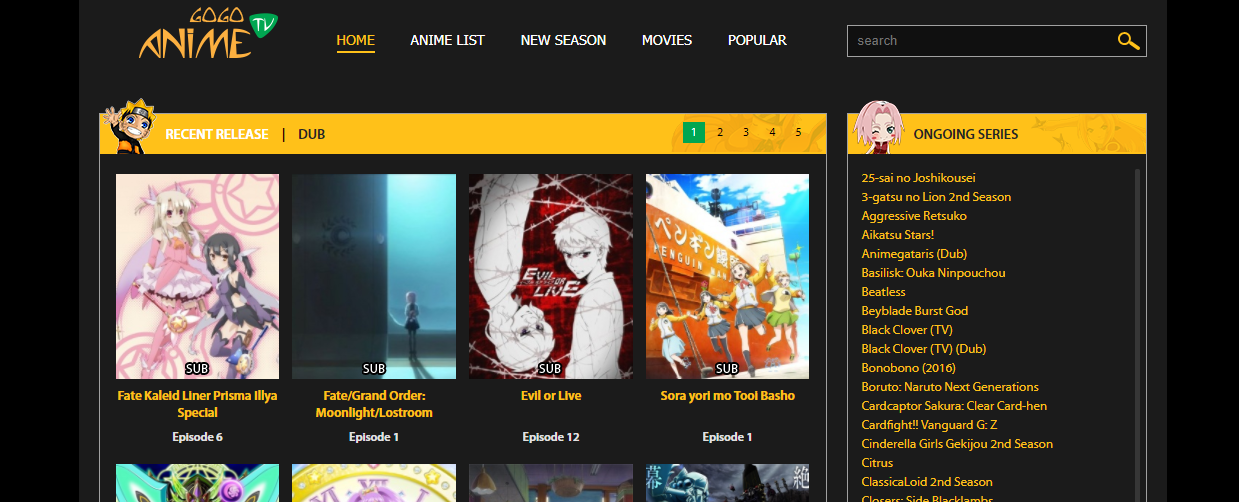Image resolution: width=1239 pixels, height=502 pixels.
Task: Open Fate Kaleid Liner Prisma Illya poster
Action: click(197, 276)
